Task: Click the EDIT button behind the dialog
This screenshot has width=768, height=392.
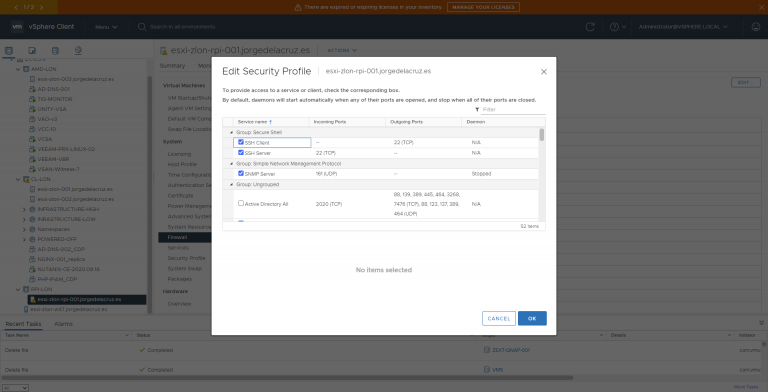Action: 745,83
